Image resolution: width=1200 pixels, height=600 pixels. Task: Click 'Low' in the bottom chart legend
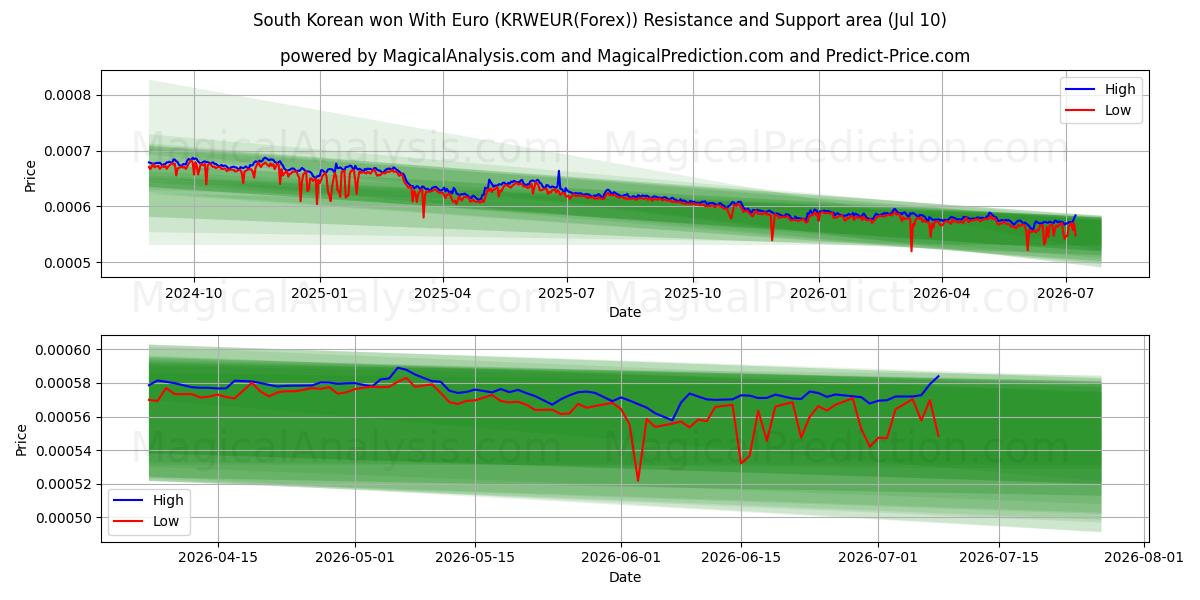(166, 521)
